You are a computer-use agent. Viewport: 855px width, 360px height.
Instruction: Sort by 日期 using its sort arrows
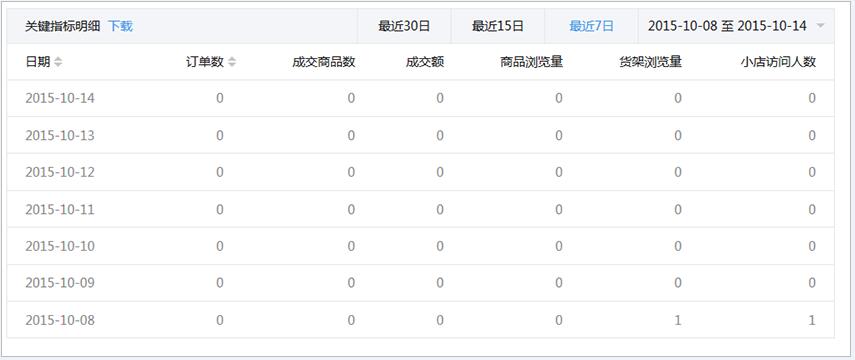click(58, 62)
